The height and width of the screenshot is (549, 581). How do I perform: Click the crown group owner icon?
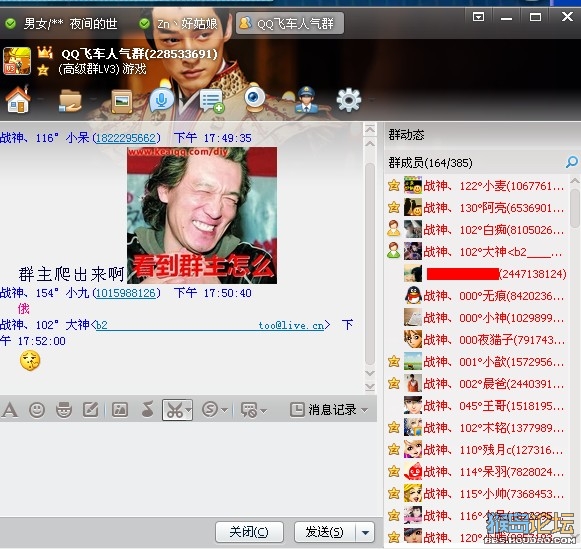point(45,52)
